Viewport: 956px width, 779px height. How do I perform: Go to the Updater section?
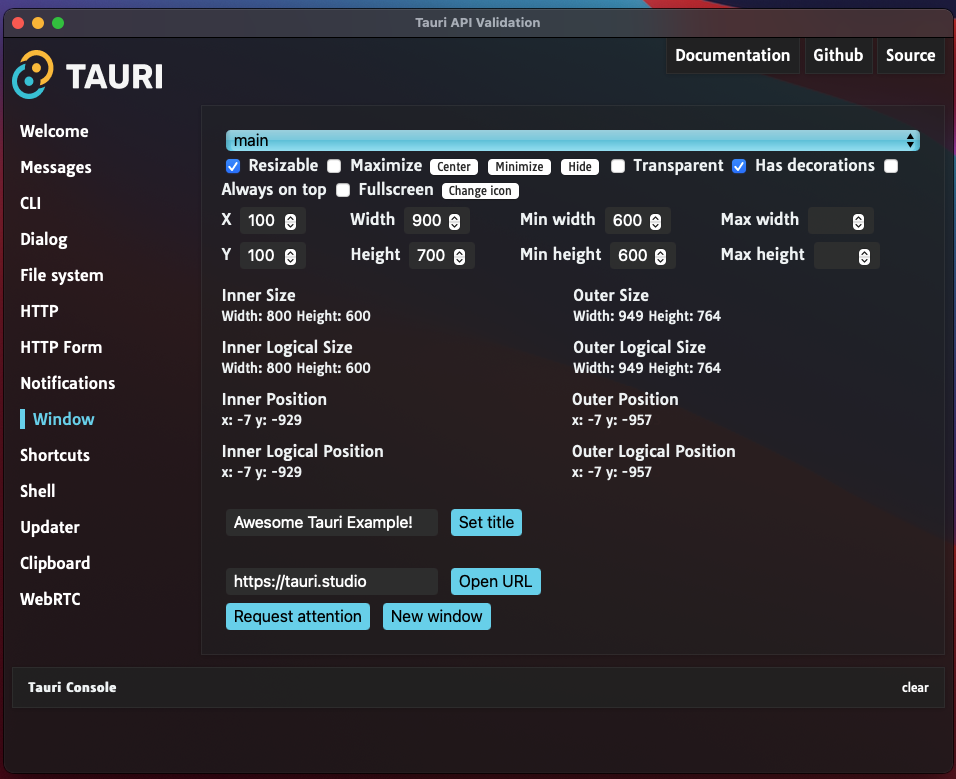[x=50, y=527]
